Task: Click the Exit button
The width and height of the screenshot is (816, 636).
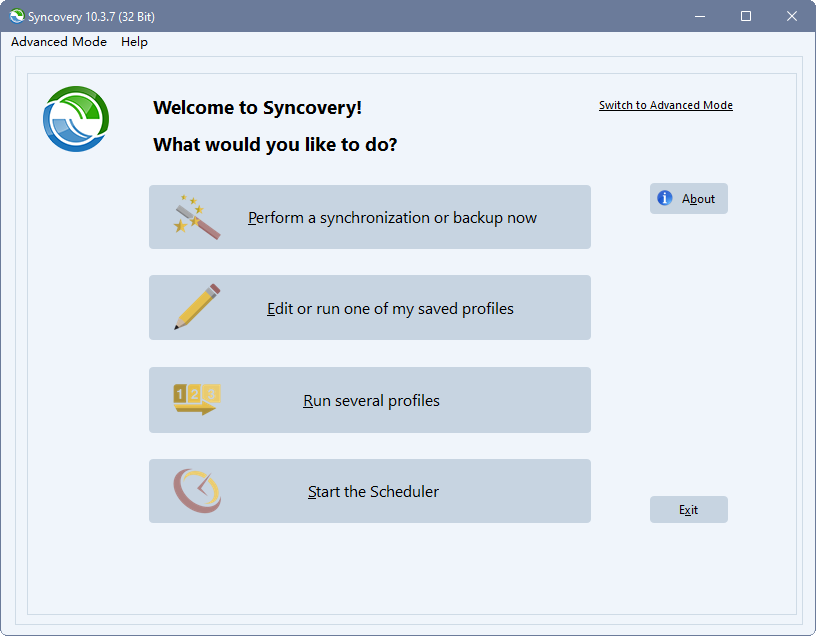Action: pos(688,509)
